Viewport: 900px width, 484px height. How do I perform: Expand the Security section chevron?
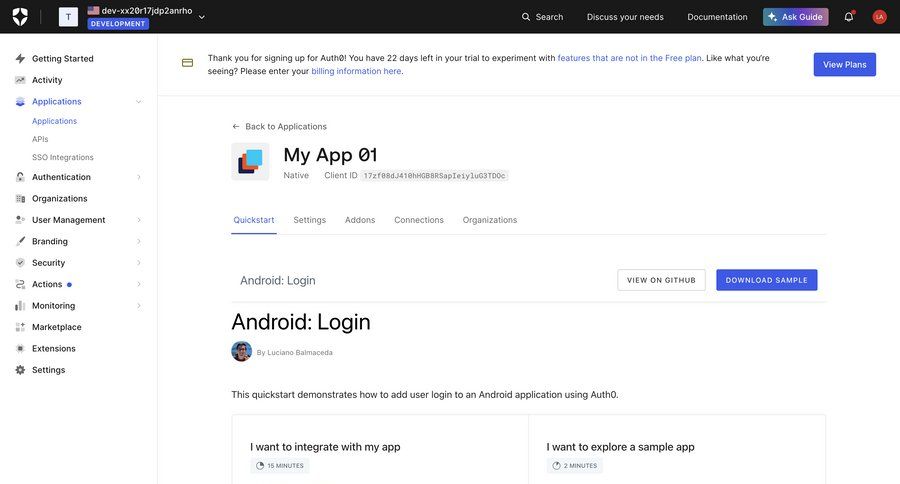[138, 262]
